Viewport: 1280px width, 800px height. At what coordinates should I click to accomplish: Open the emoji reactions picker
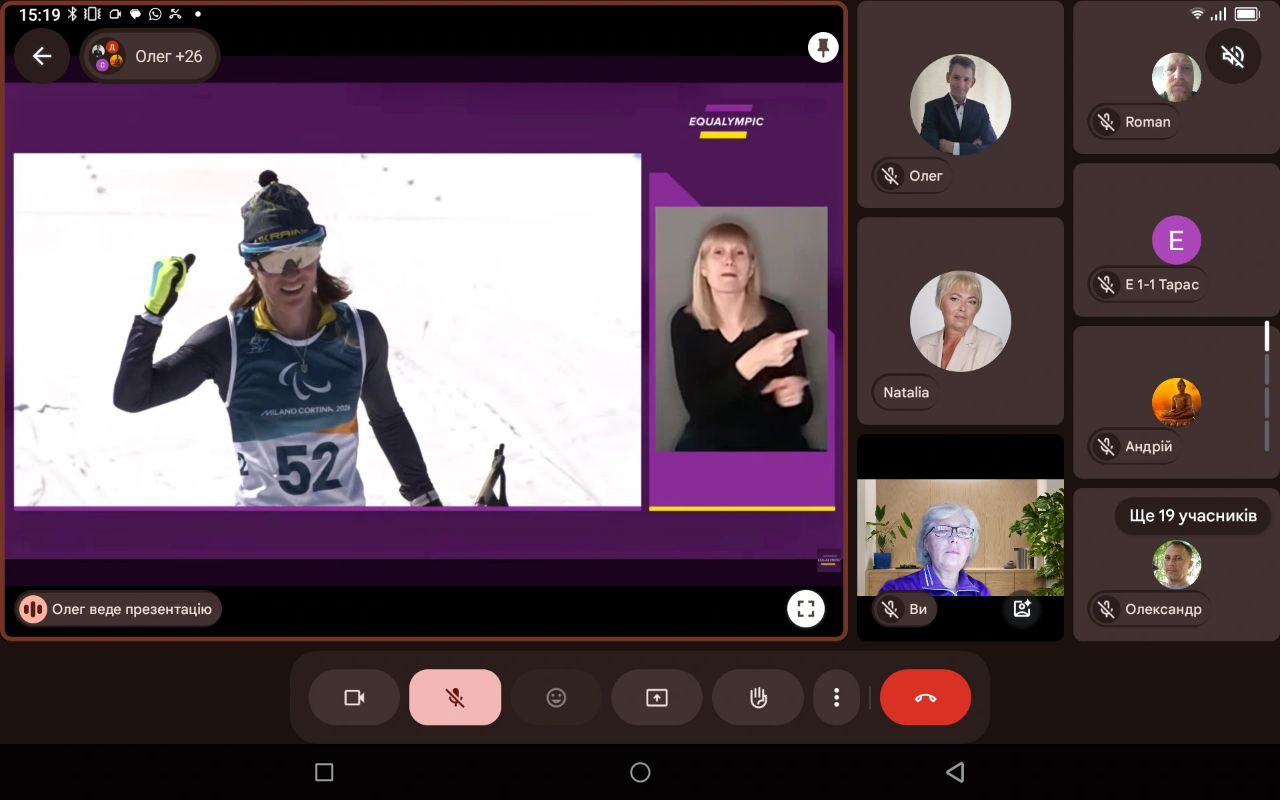(x=556, y=697)
